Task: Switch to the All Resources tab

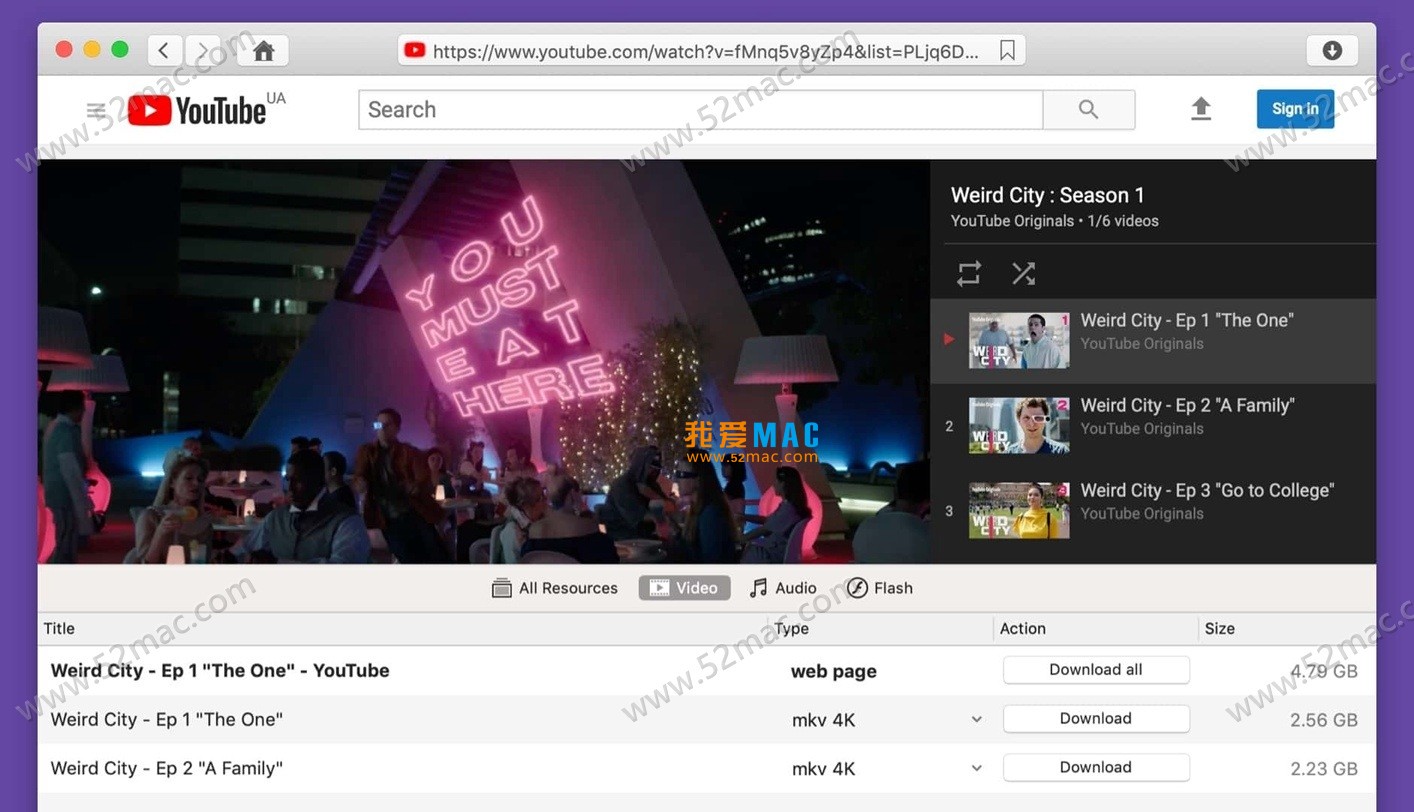Action: point(555,588)
